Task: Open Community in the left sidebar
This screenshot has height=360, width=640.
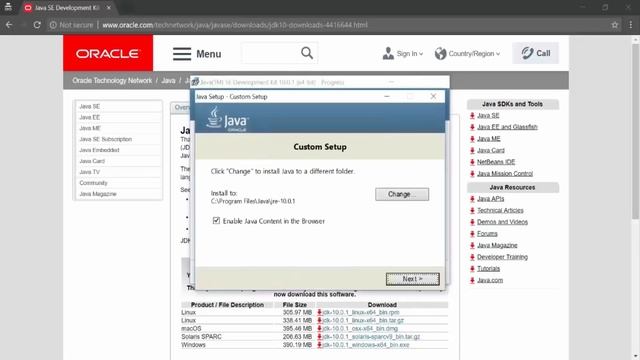Action: point(93,183)
